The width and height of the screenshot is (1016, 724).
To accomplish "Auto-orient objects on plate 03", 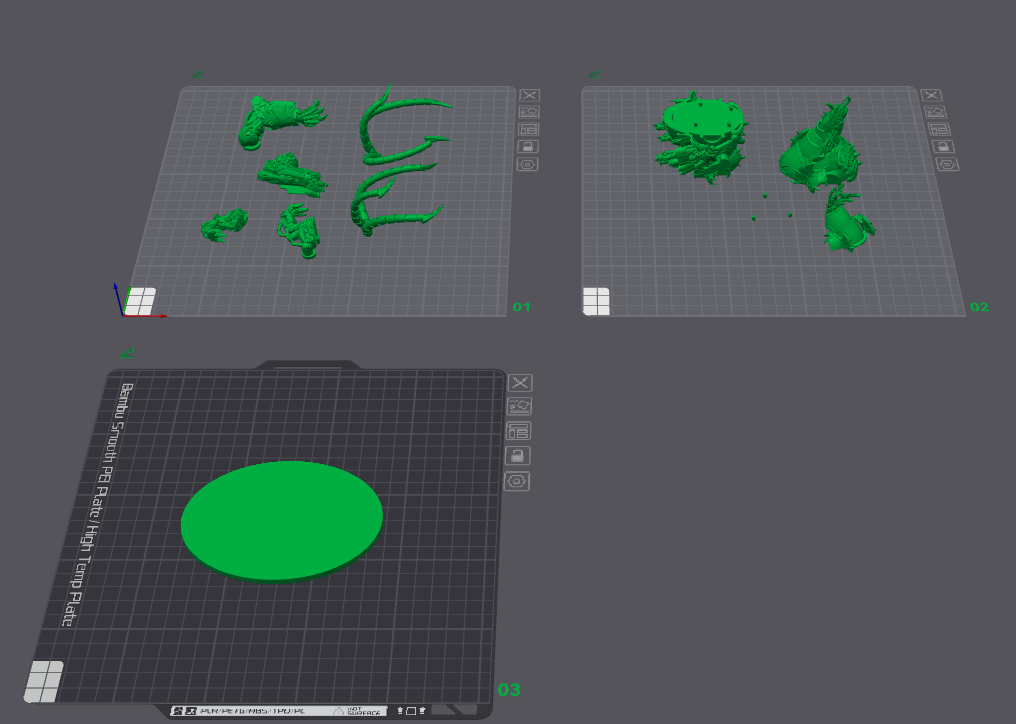I will click(519, 406).
